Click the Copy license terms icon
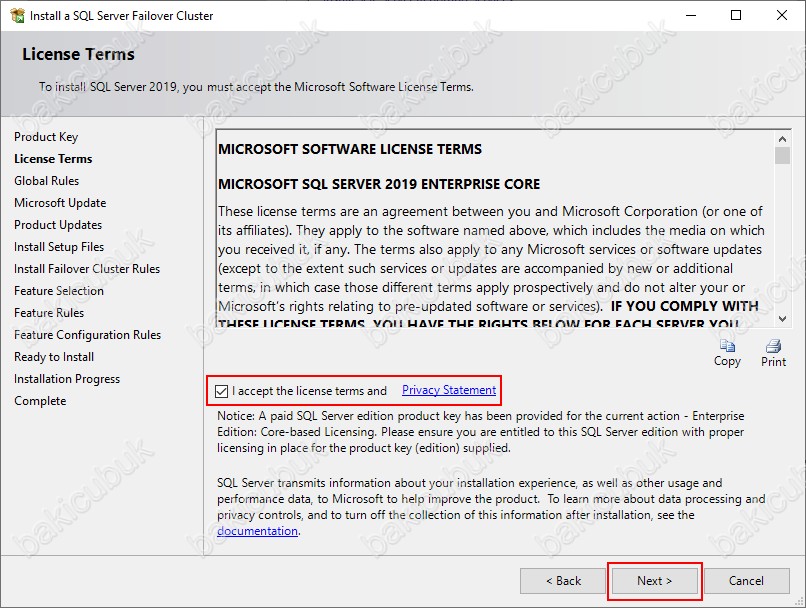806x608 pixels. [727, 346]
